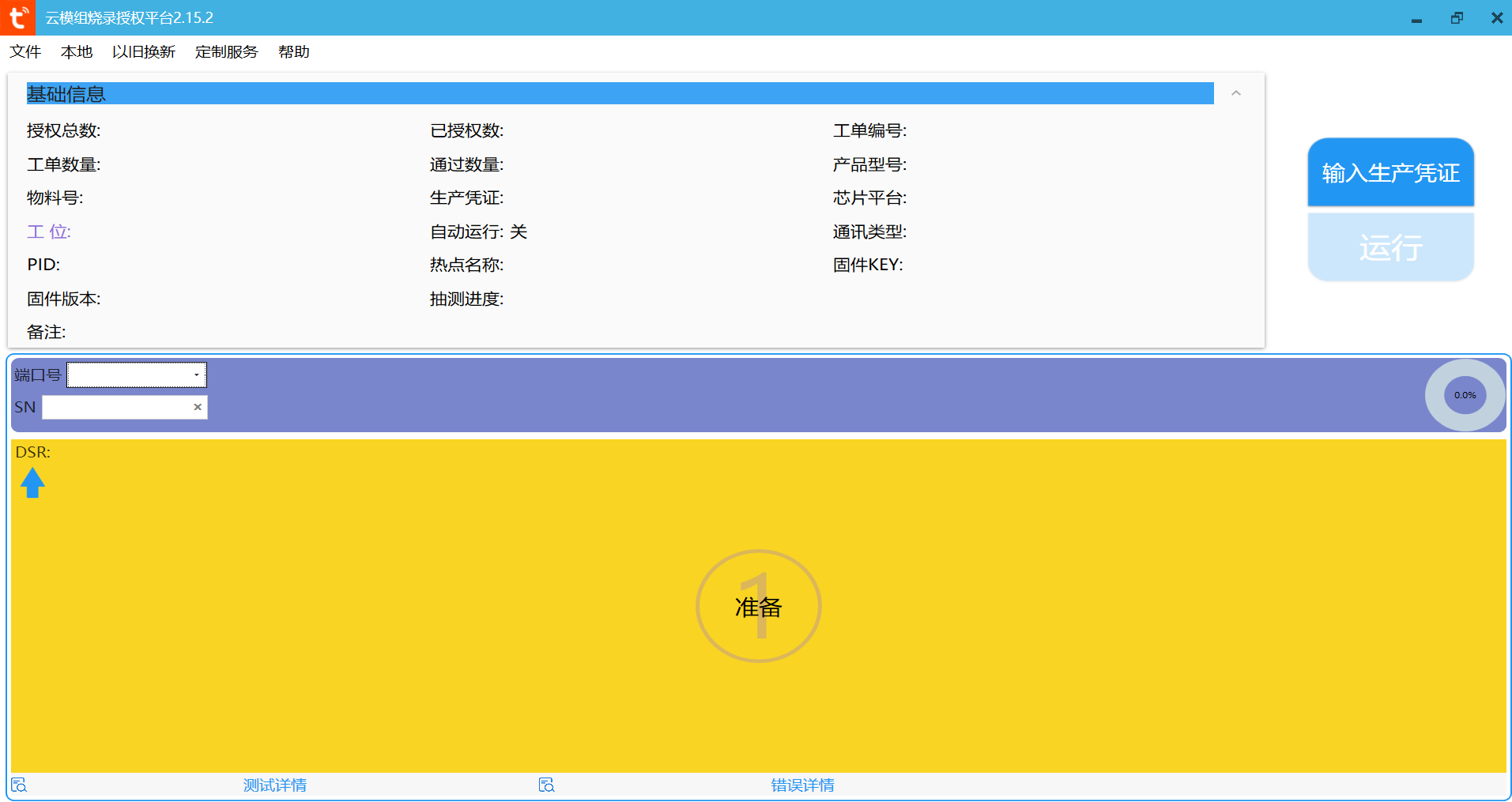Open the 端口号 dropdown
The width and height of the screenshot is (1512, 802).
pos(137,375)
